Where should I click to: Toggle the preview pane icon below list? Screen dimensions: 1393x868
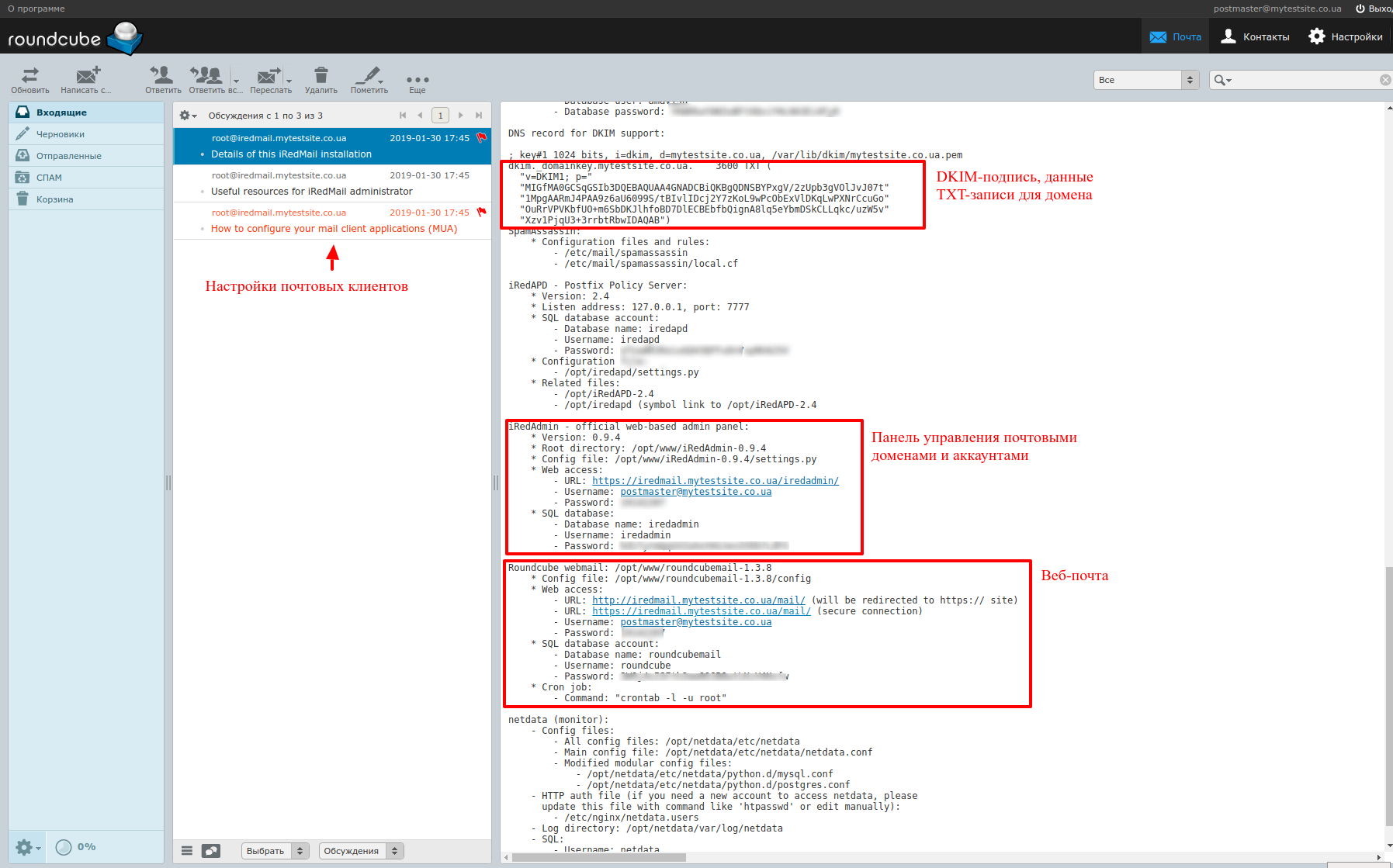point(210,851)
